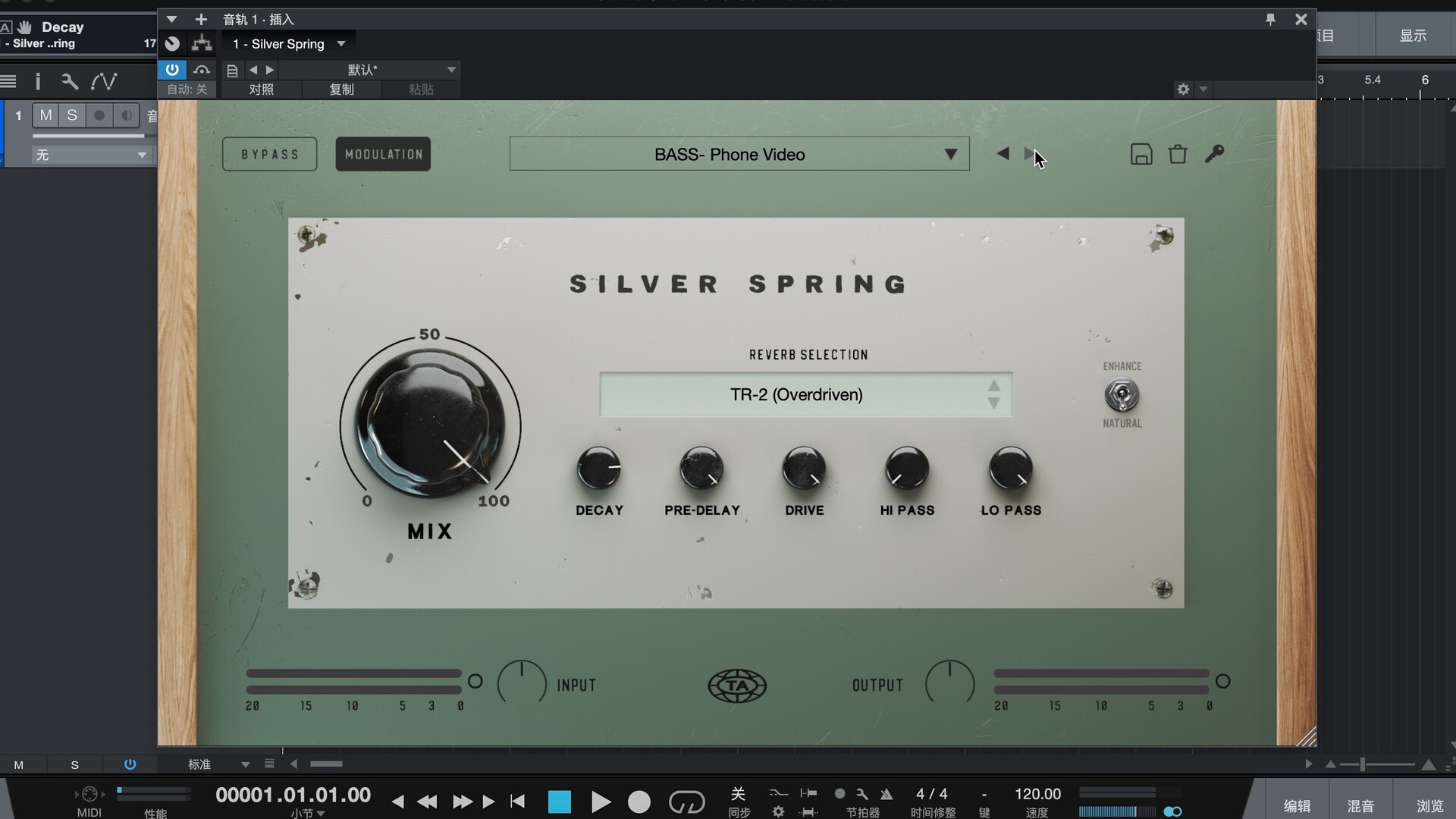Switch to the 编辑 tab
Screen dimensions: 1456x819
pyautogui.click(x=1297, y=805)
